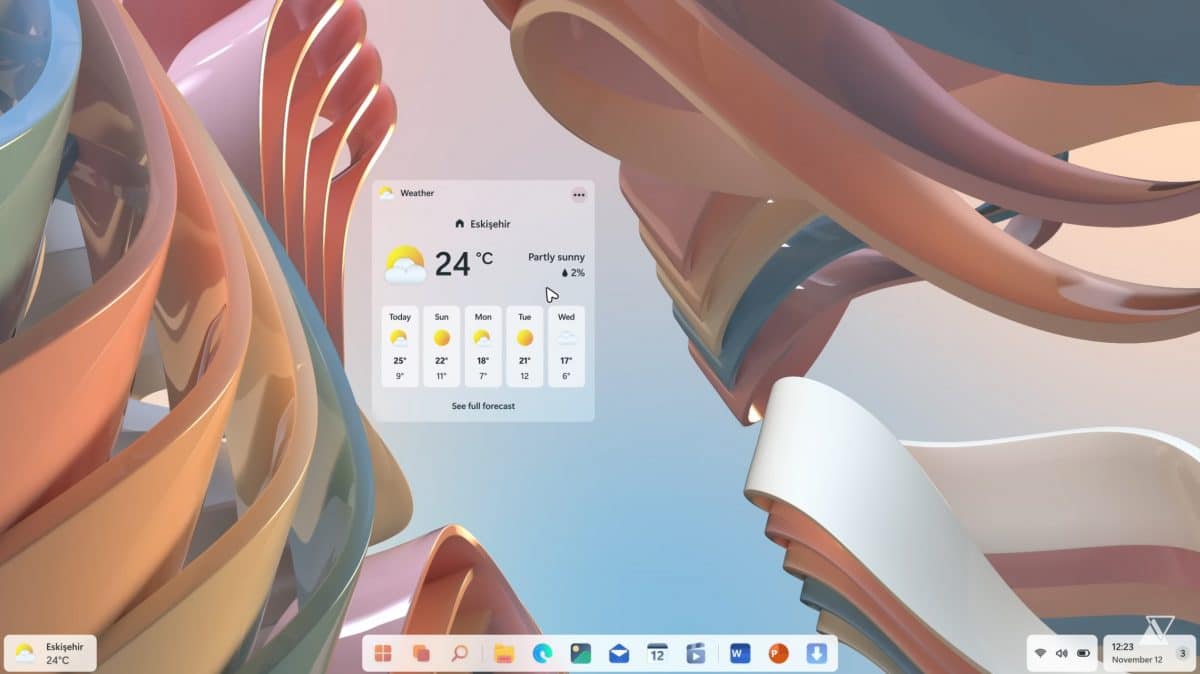
Task: Open the Start menu from the taskbar
Action: (x=384, y=653)
